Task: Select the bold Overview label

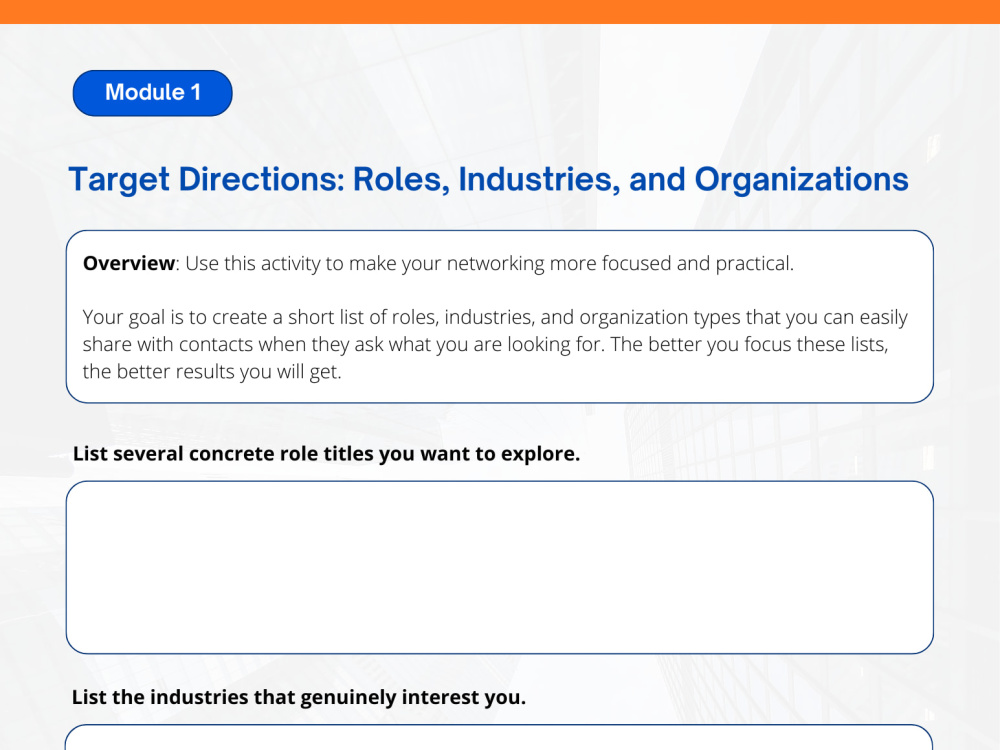Action: tap(129, 263)
